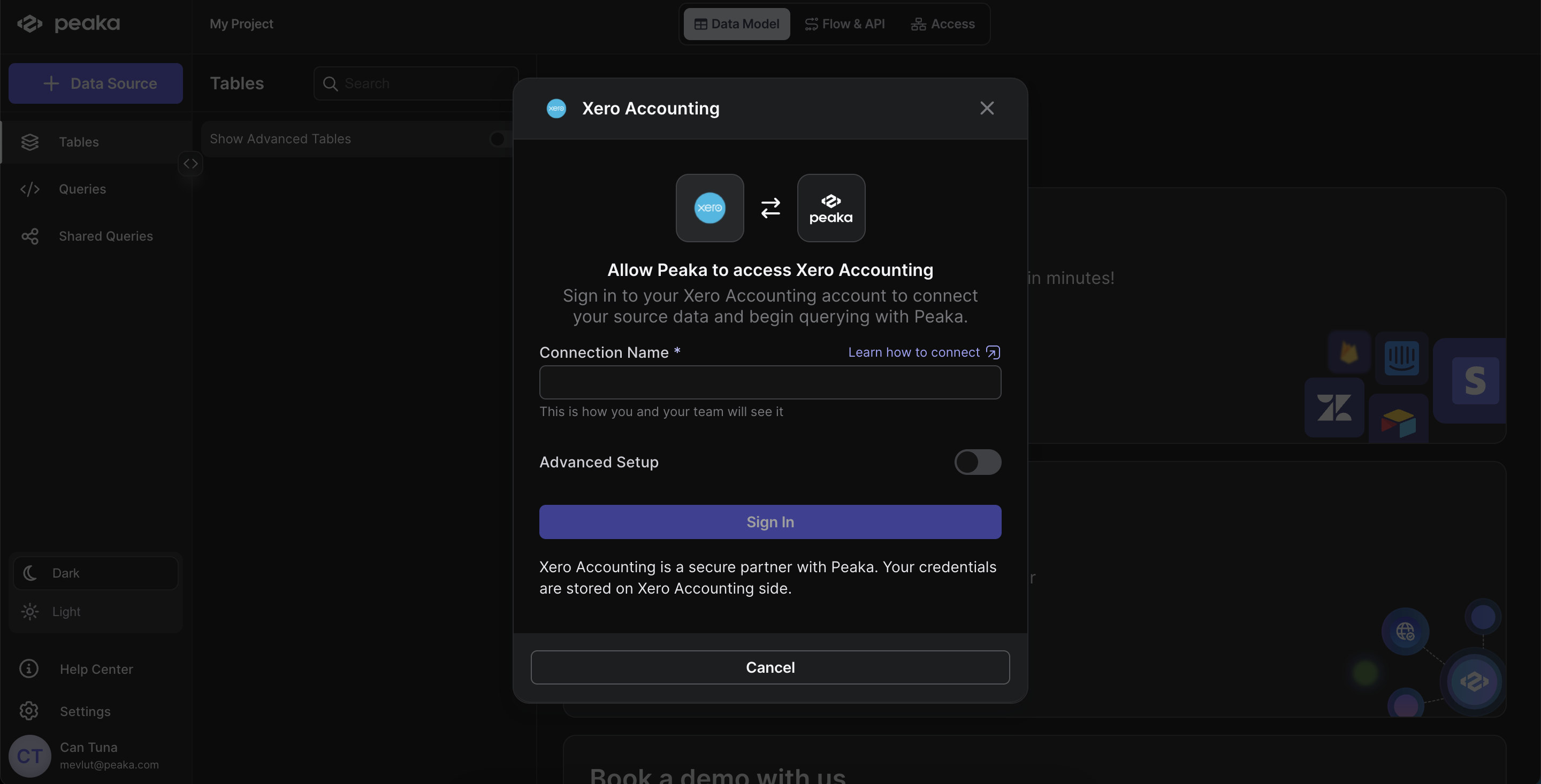Image resolution: width=1541 pixels, height=784 pixels.
Task: Click the small Xero icon in dialog title
Action: (556, 108)
